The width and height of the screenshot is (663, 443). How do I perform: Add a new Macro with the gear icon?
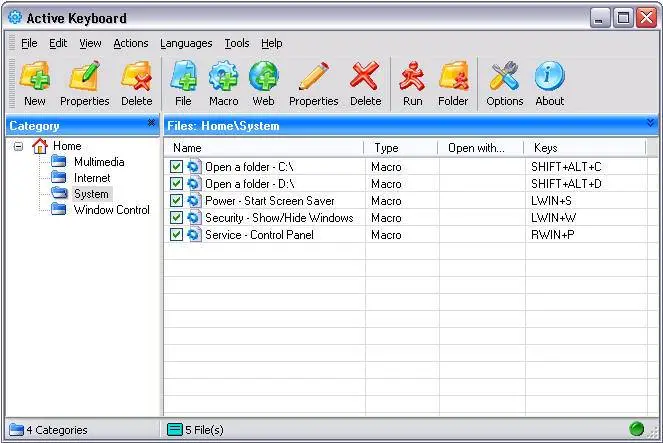[223, 77]
